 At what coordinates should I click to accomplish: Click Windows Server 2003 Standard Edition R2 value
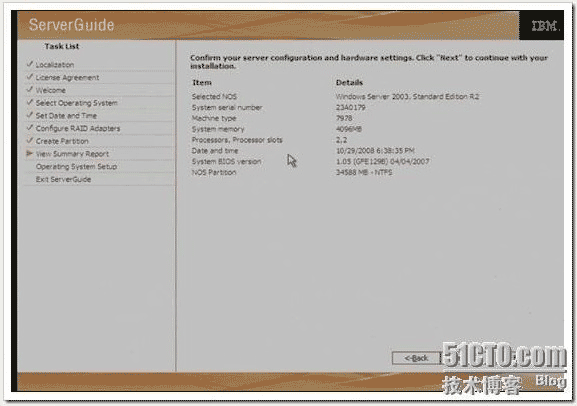407,96
